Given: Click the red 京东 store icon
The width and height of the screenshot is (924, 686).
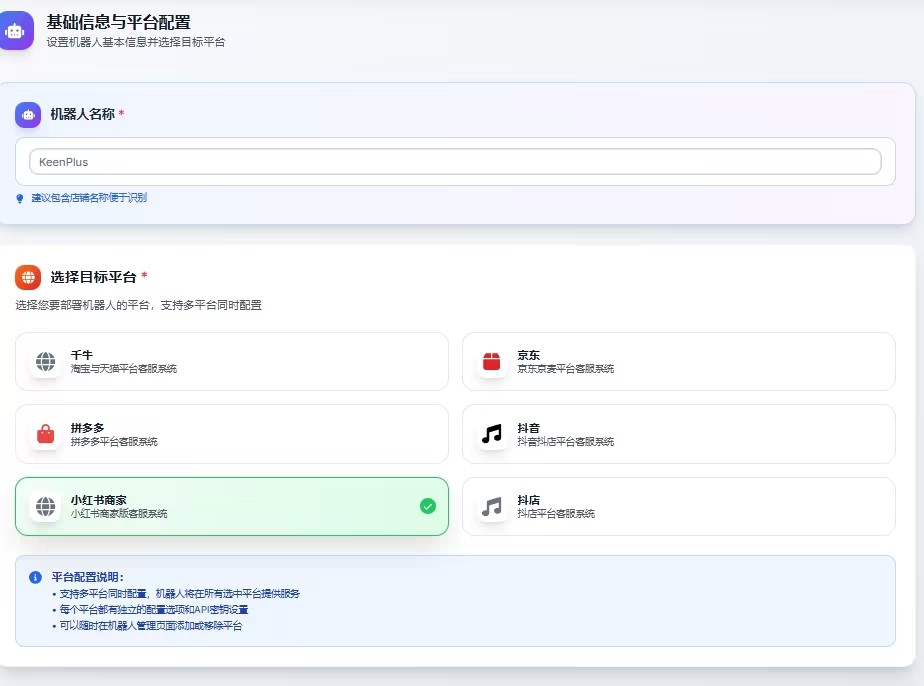Looking at the screenshot, I should tap(491, 361).
